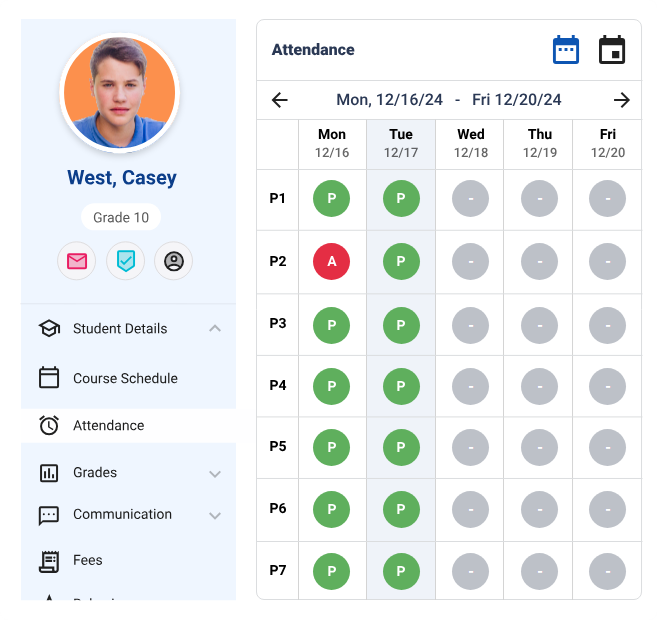Click the pink email envelope icon
This screenshot has height=620, width=657.
[x=77, y=261]
